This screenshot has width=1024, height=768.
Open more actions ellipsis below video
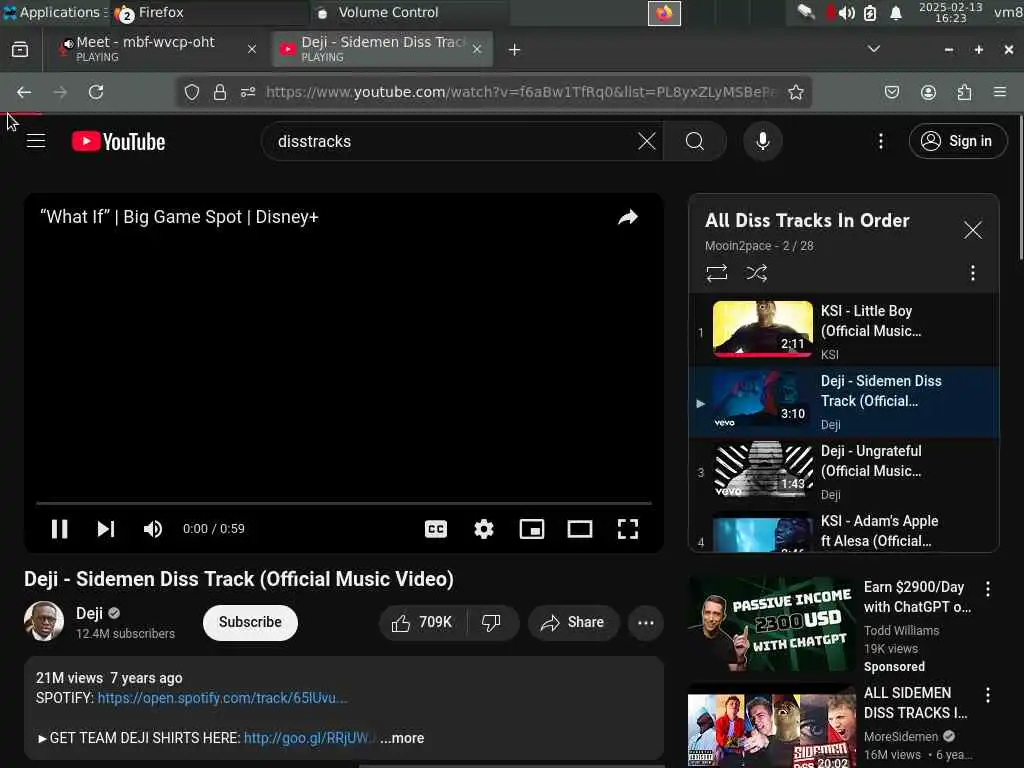pyautogui.click(x=645, y=622)
